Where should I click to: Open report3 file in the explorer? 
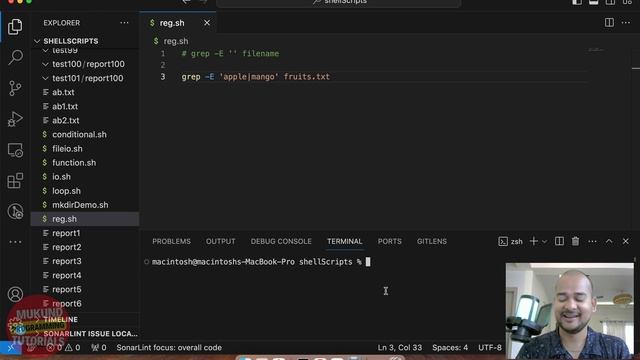[85, 261]
